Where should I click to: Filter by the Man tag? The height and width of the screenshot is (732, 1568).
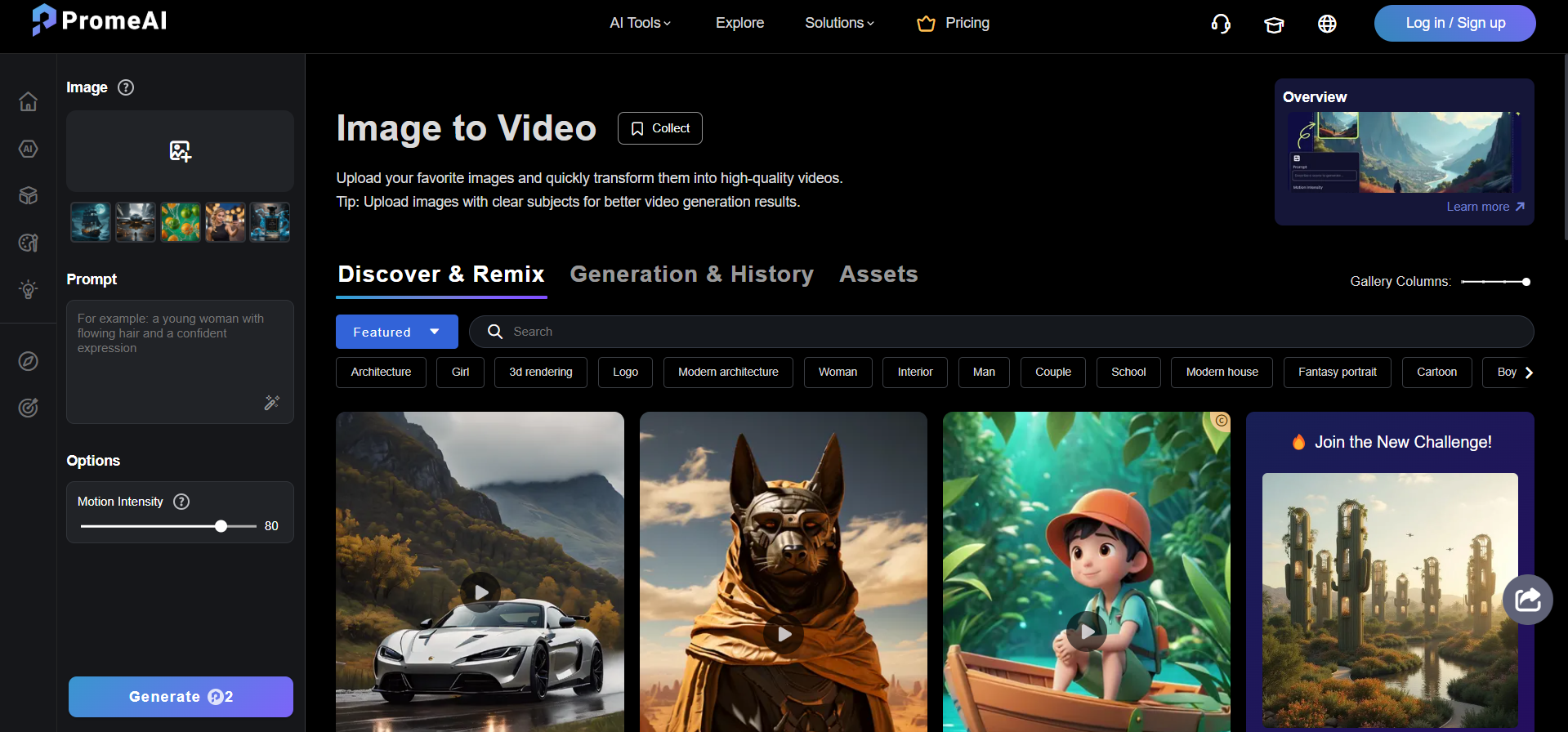coord(984,372)
